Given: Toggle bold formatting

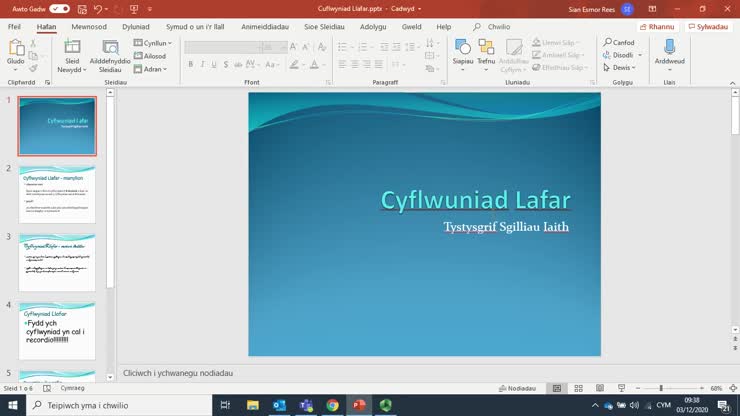Looking at the screenshot, I should tap(190, 64).
